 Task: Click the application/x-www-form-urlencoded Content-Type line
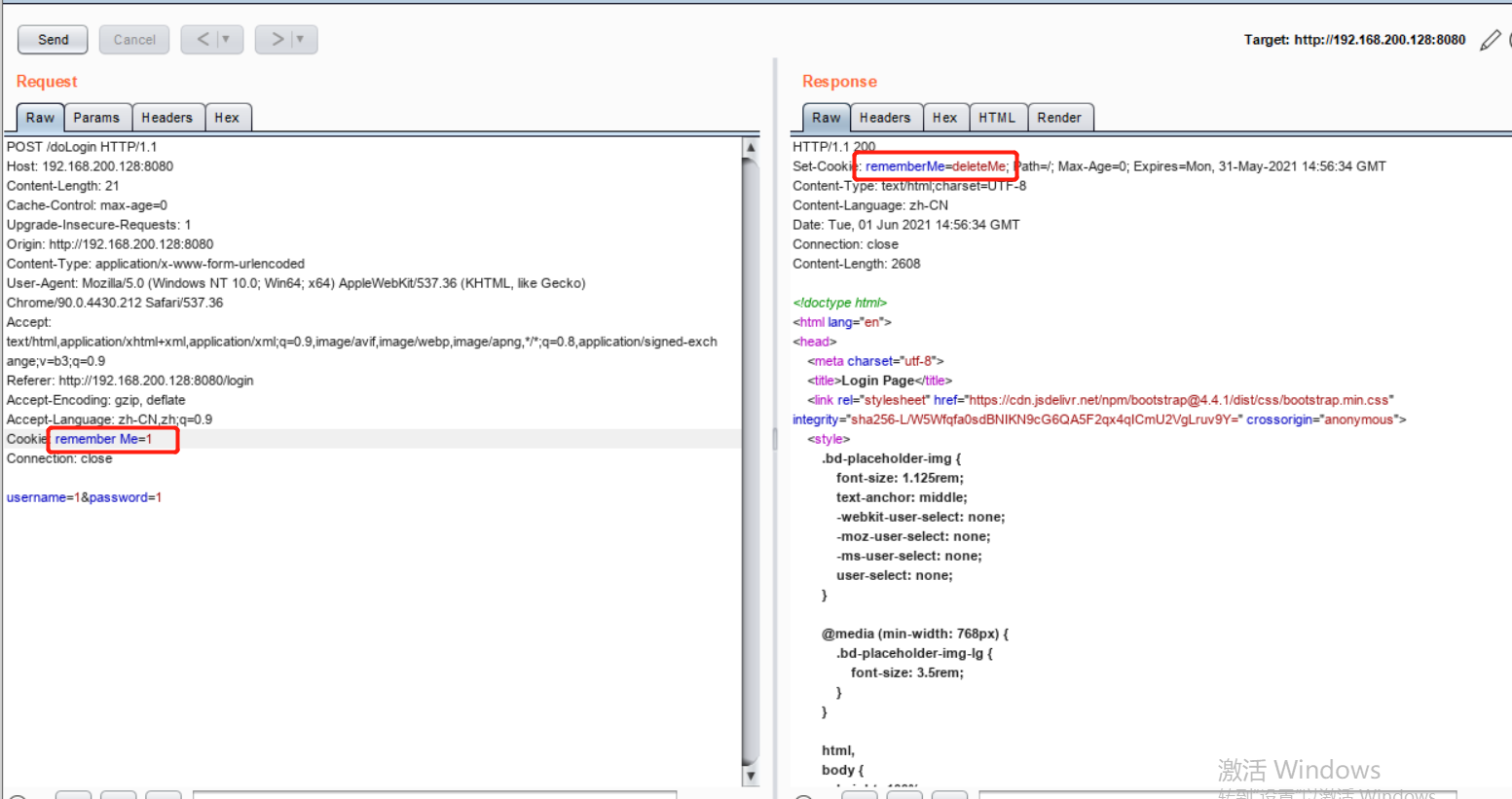(x=155, y=264)
